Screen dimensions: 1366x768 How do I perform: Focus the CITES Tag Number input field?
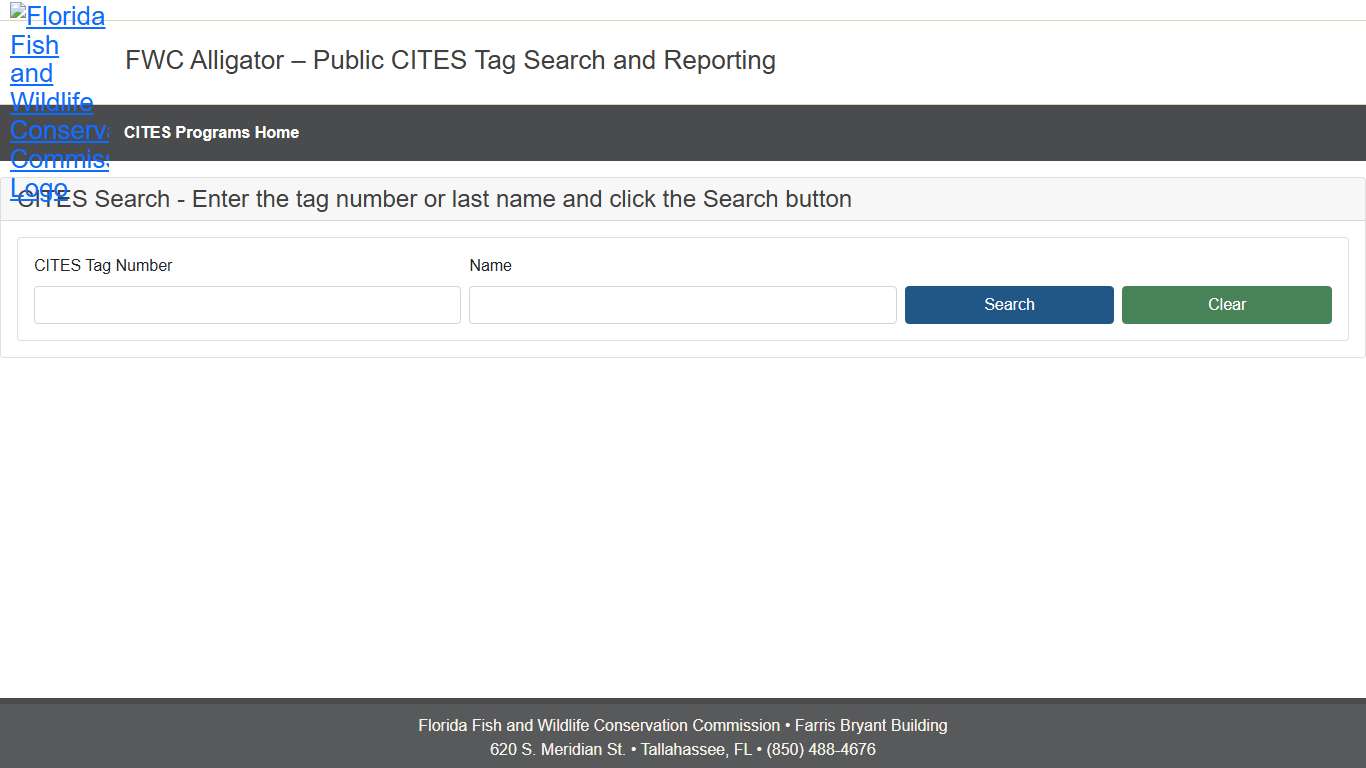(247, 305)
